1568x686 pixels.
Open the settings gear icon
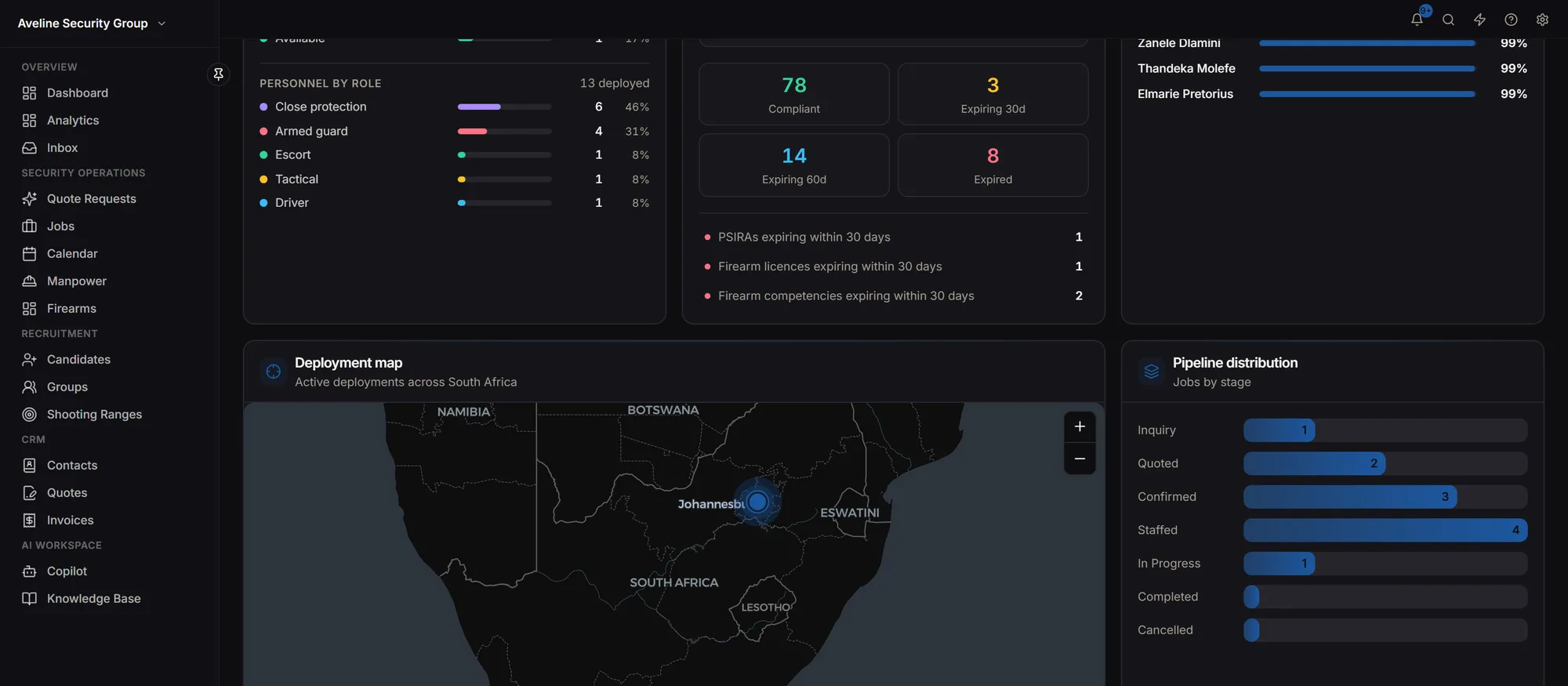coord(1542,20)
